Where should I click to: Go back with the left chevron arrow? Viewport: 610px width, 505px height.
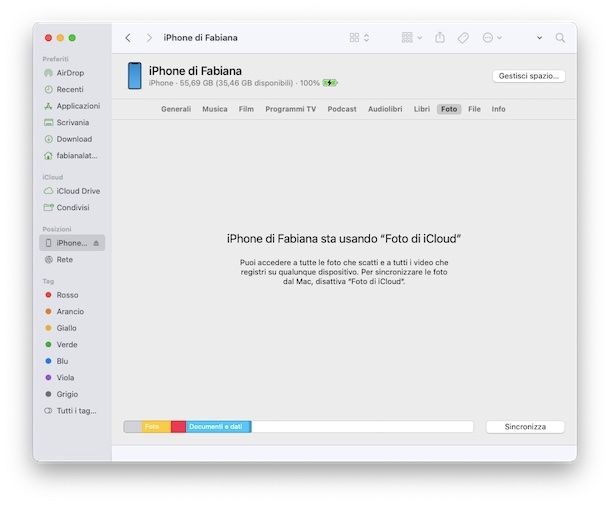(x=128, y=38)
